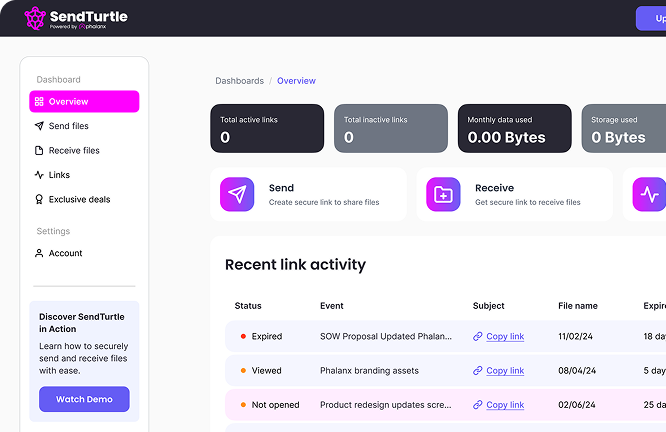The image size is (666, 432).
Task: Select the Overview grid icon
Action: pyautogui.click(x=39, y=102)
